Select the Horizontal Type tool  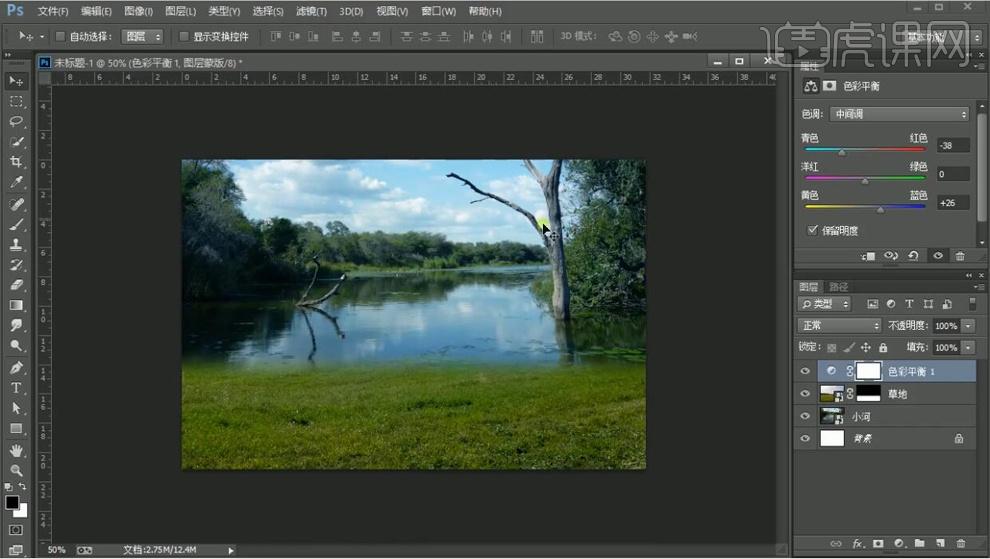pyautogui.click(x=16, y=388)
